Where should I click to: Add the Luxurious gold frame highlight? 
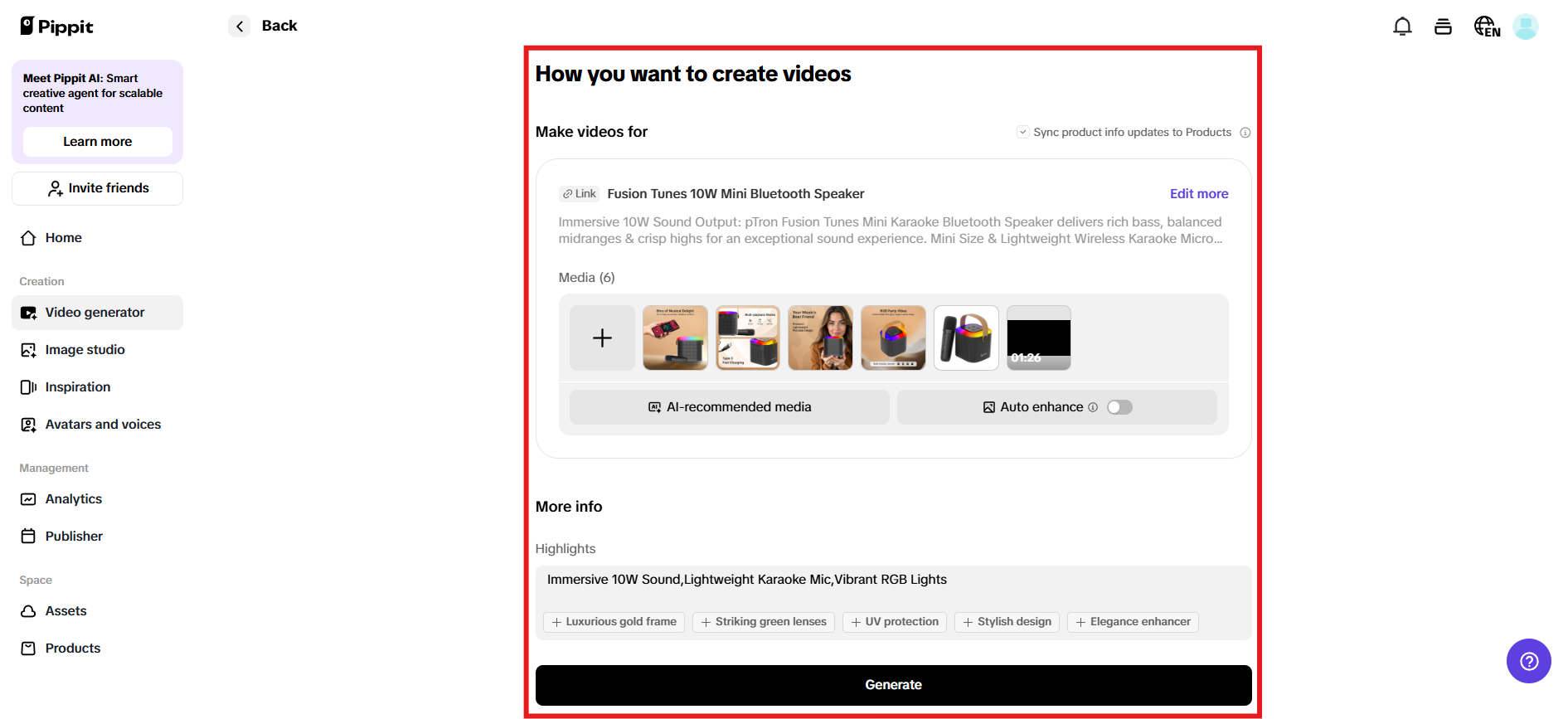coord(614,622)
